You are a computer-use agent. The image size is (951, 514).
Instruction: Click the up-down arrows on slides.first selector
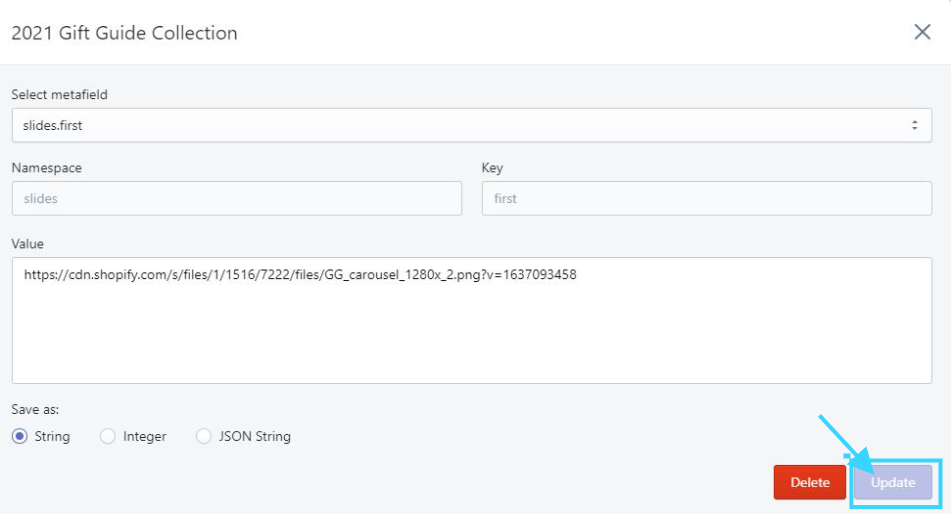[x=914, y=126]
